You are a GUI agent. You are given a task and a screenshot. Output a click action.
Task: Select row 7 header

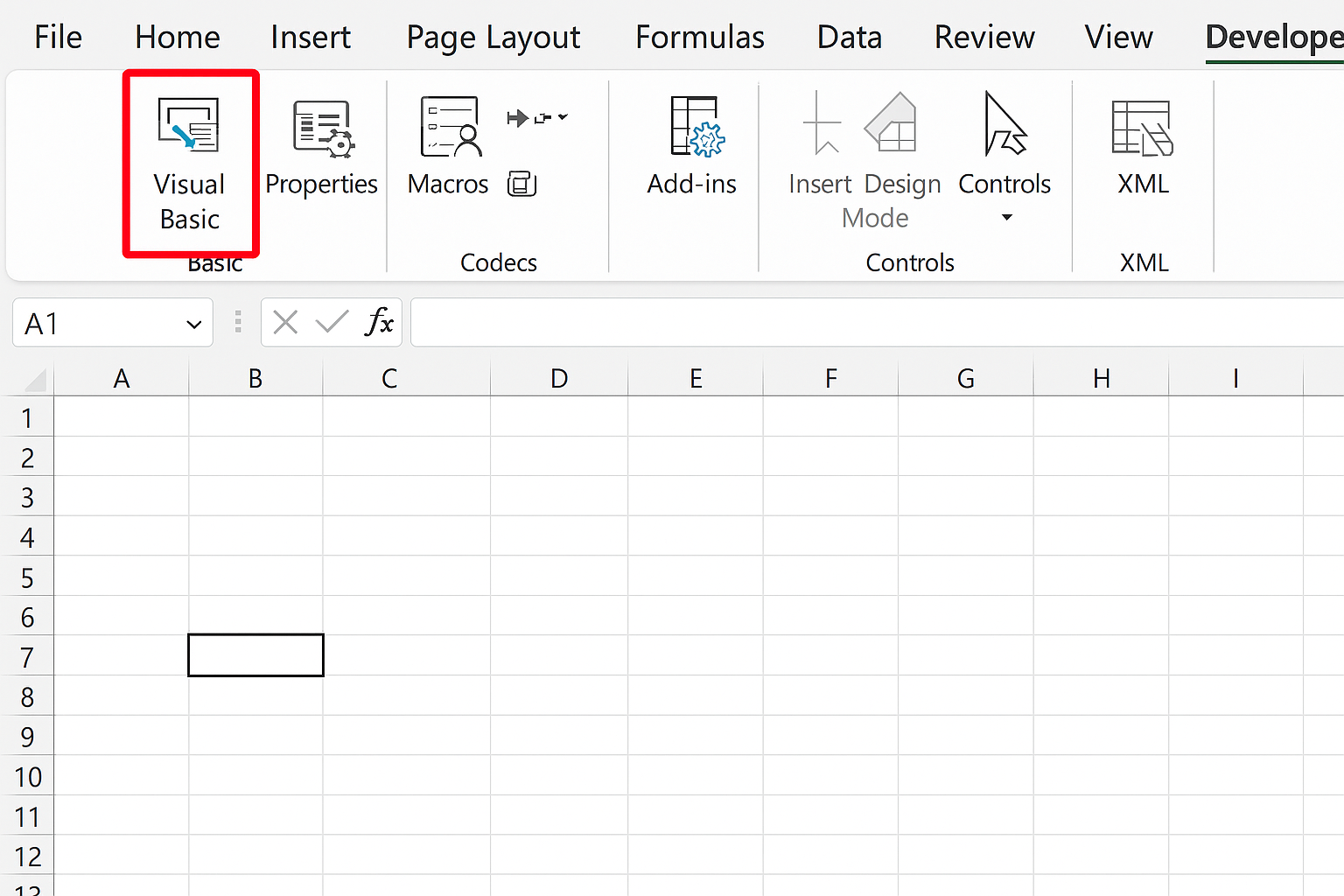coord(28,657)
